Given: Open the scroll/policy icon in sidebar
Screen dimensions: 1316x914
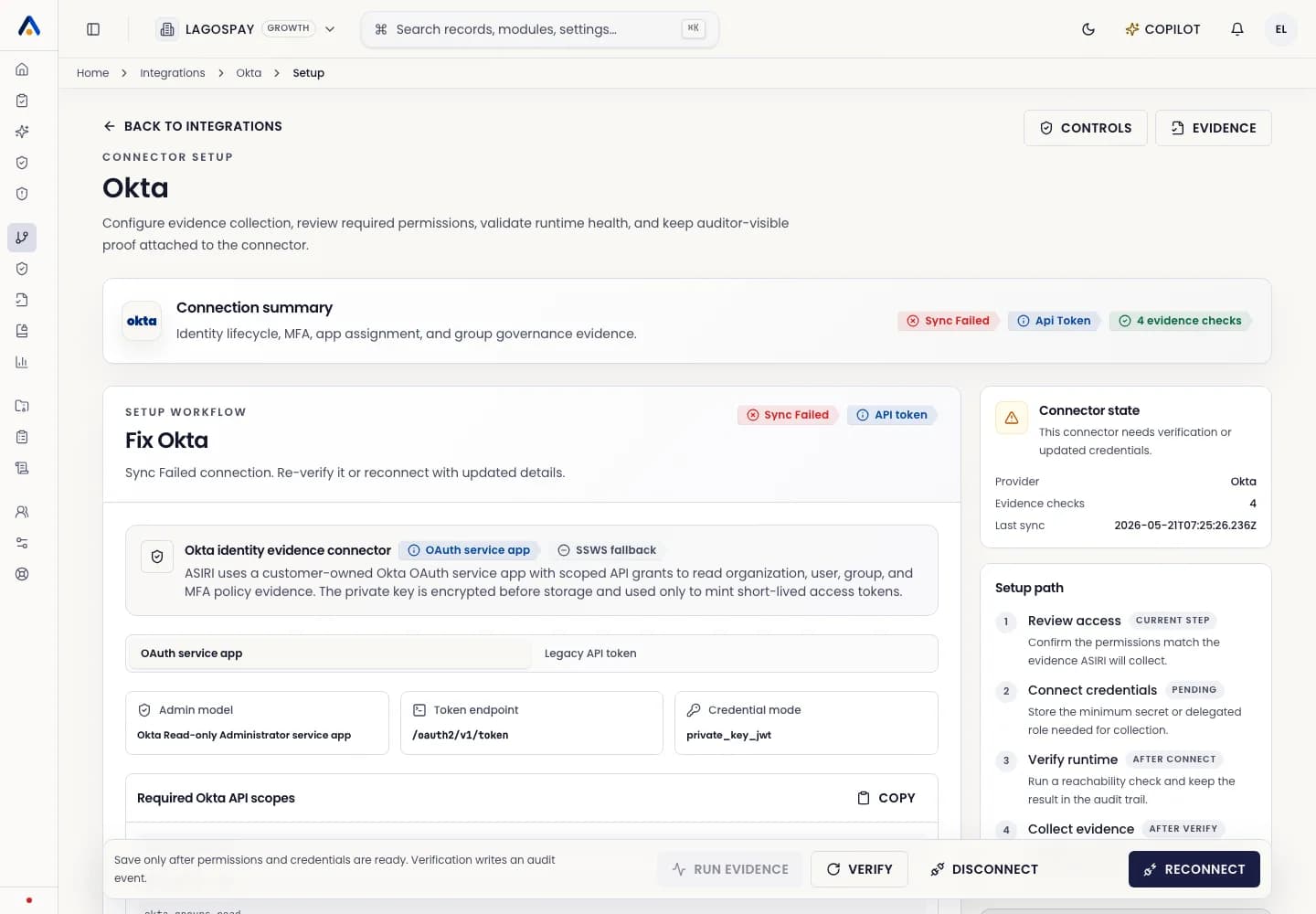Looking at the screenshot, I should click(22, 468).
